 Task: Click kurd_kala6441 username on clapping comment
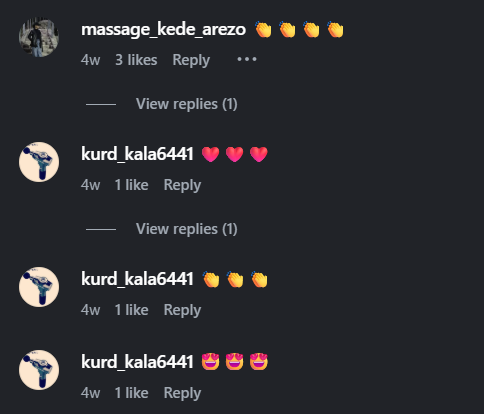[137, 279]
